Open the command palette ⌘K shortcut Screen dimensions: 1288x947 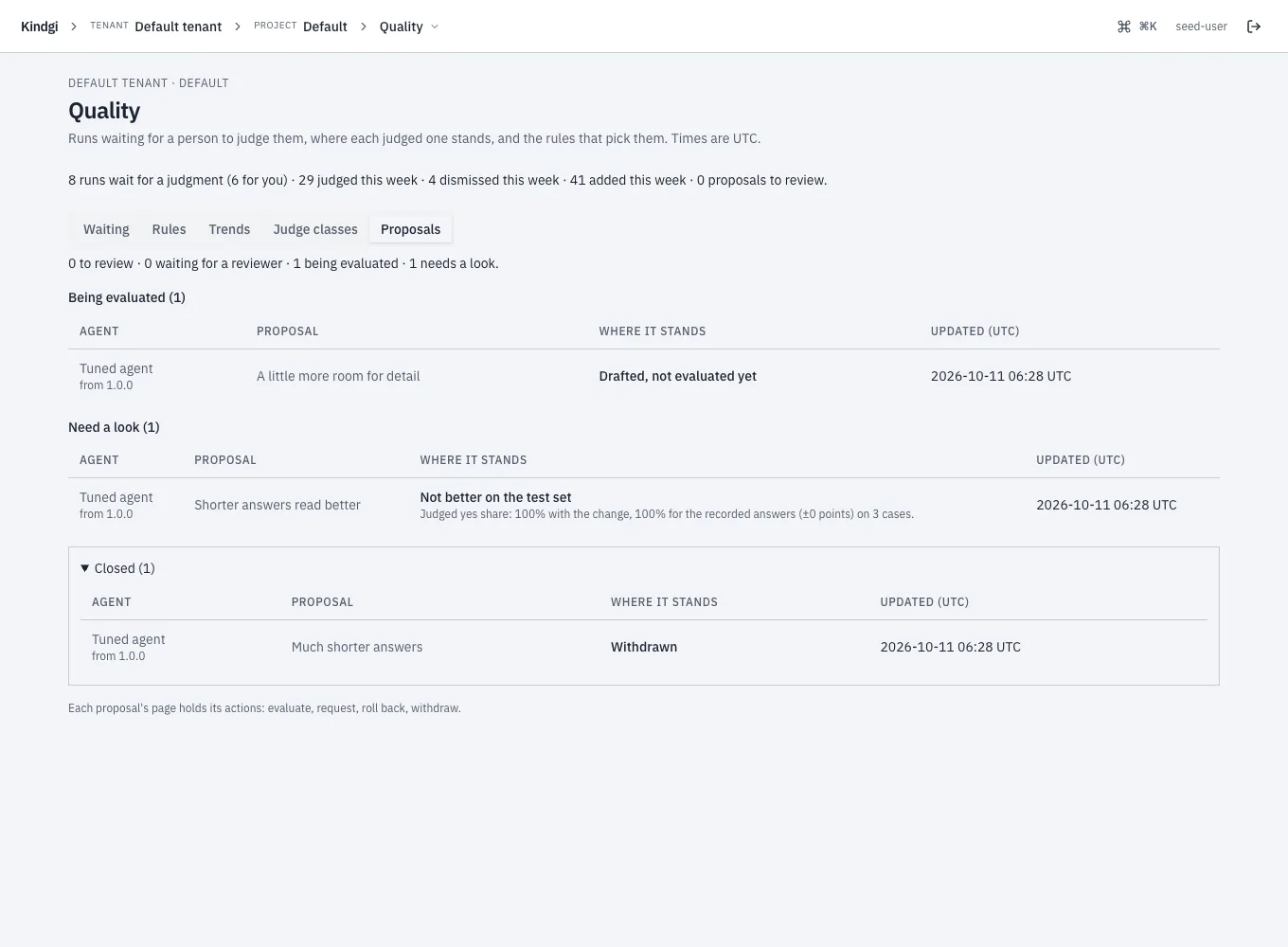(x=1136, y=27)
